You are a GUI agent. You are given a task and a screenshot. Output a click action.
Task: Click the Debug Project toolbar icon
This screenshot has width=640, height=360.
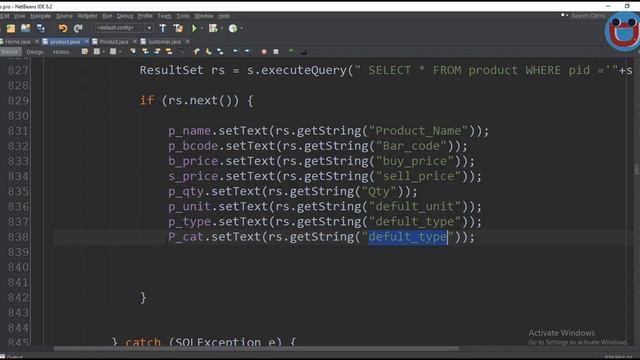click(213, 28)
